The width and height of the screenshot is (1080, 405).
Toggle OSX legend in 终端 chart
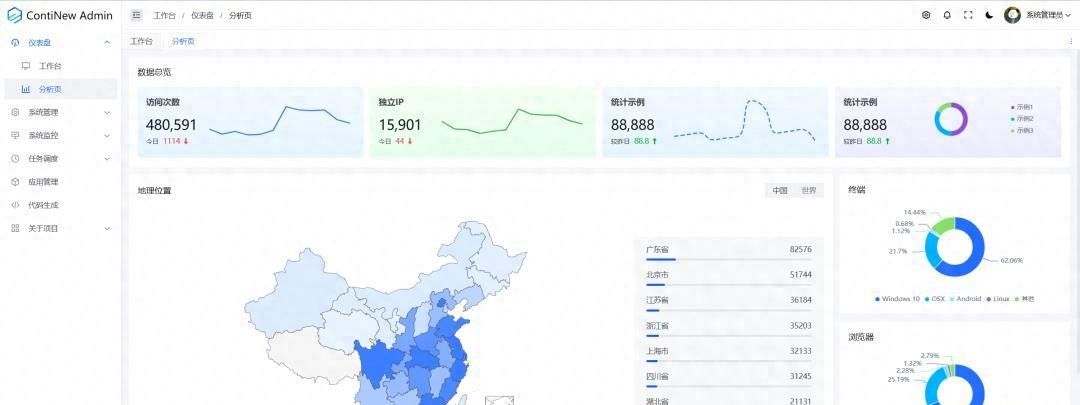coord(935,299)
